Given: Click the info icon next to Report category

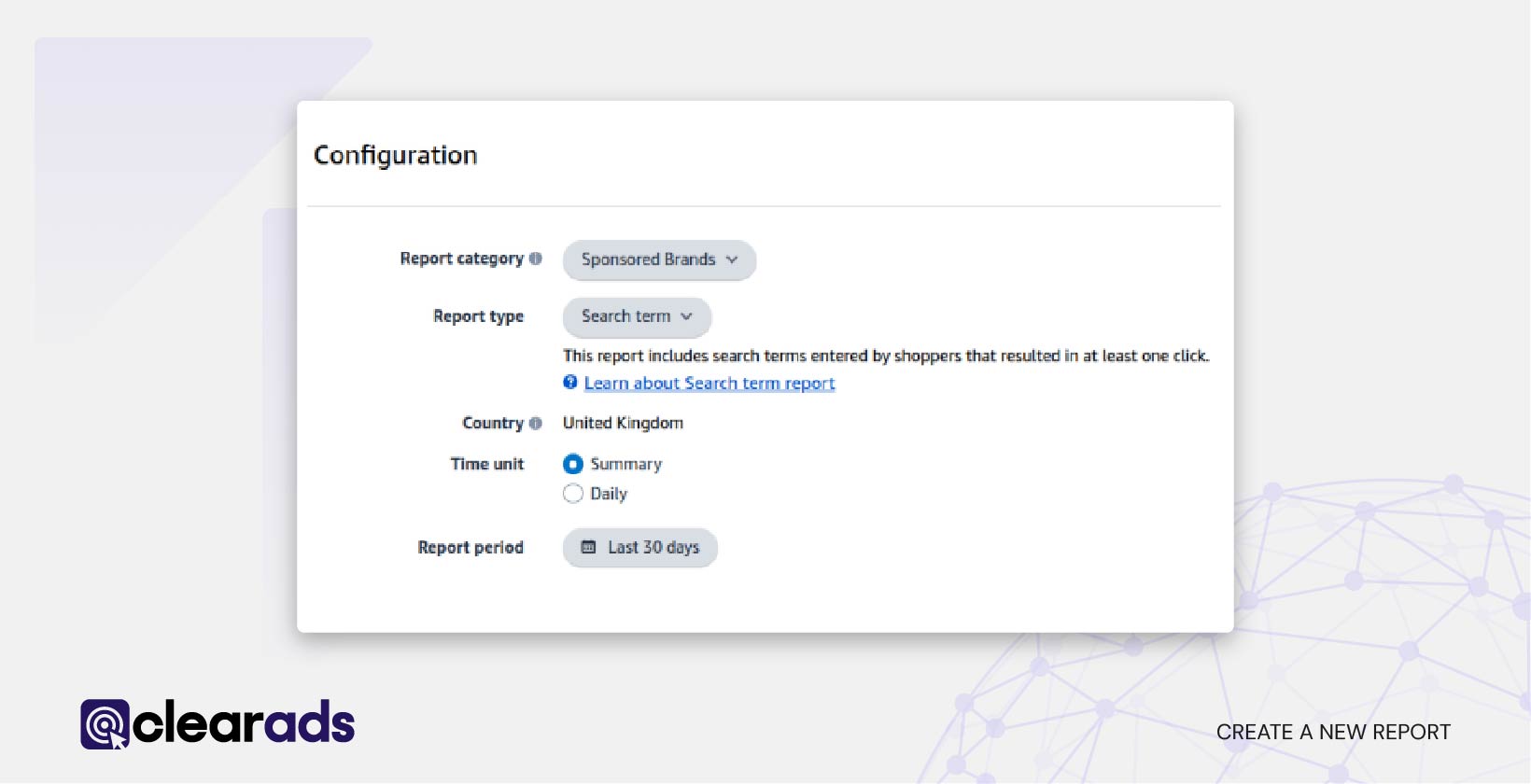Looking at the screenshot, I should (x=536, y=259).
